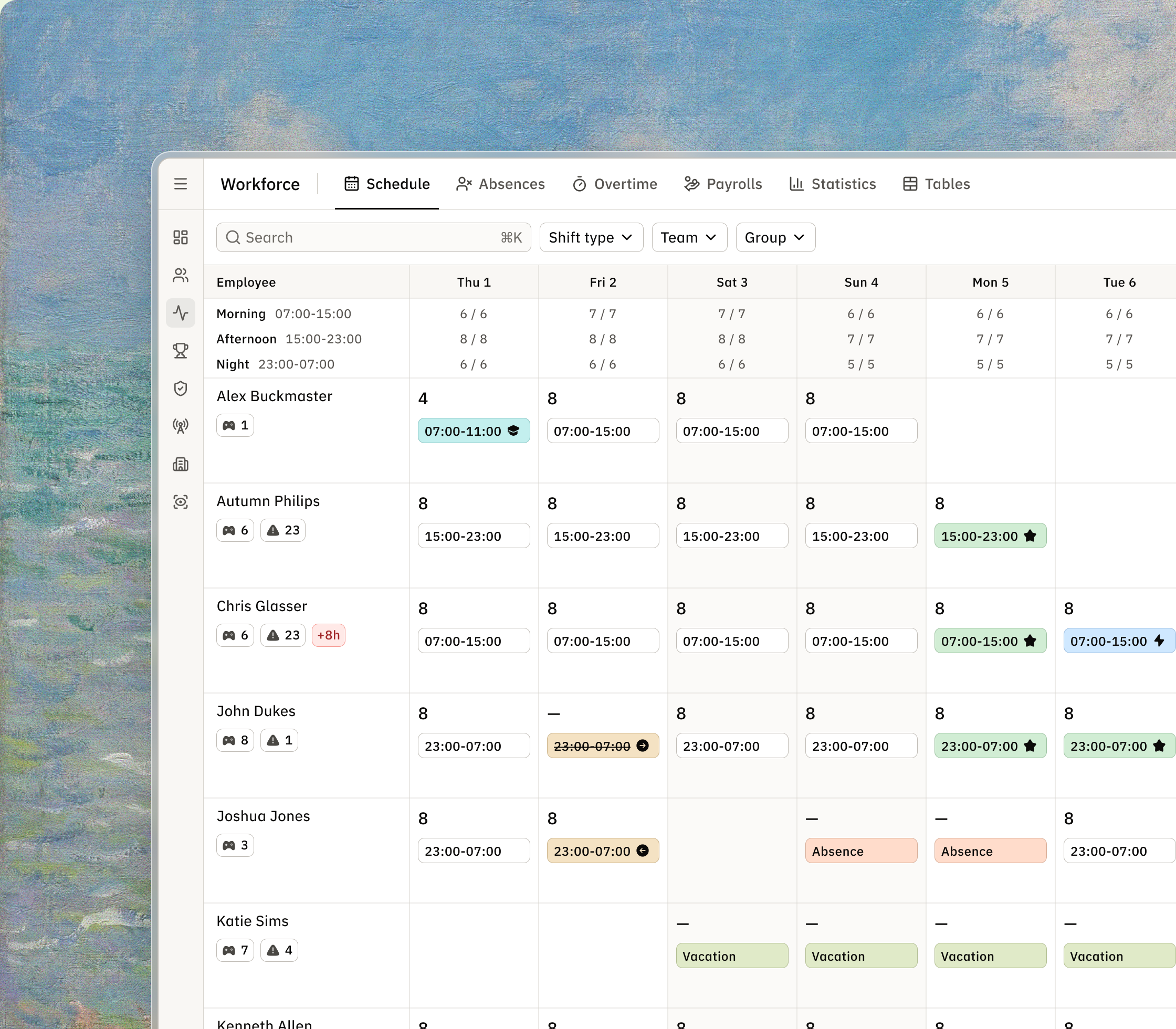This screenshot has width=1176, height=1029.
Task: Open Autumn Philips Thu 1 15:00-23:00 shift
Action: (x=474, y=535)
